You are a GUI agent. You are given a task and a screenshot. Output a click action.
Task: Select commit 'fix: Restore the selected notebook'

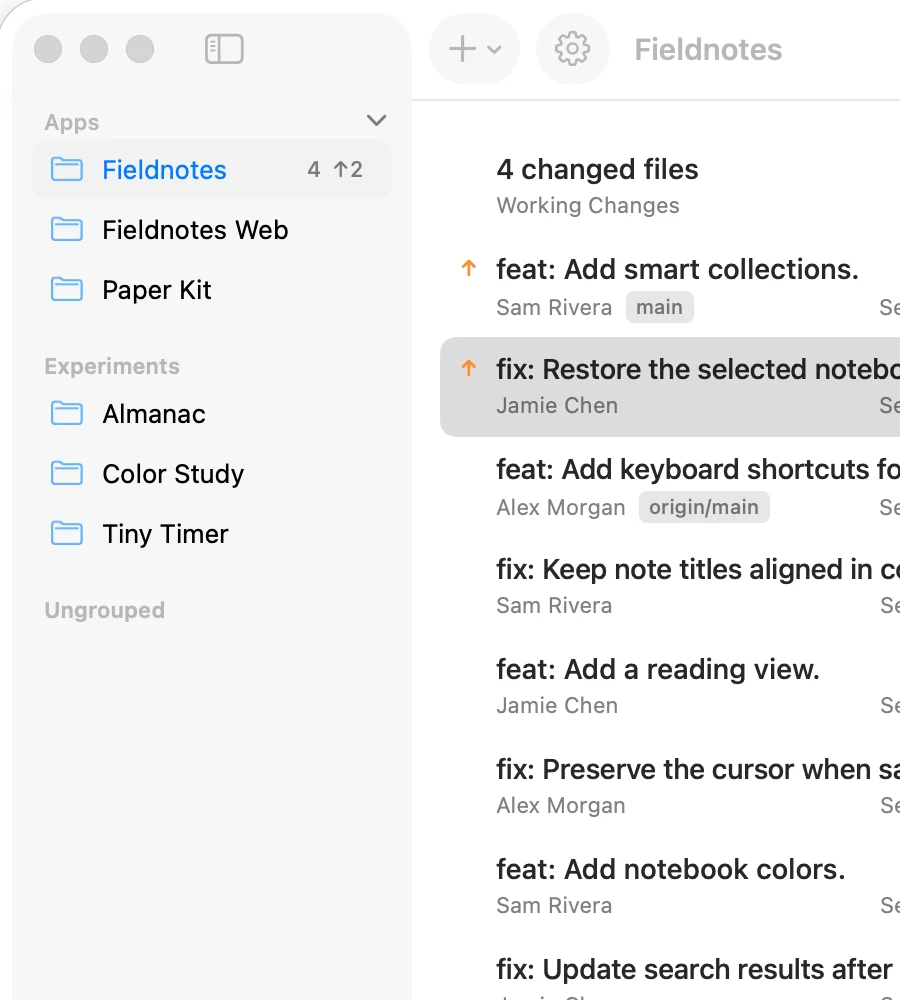click(x=670, y=387)
